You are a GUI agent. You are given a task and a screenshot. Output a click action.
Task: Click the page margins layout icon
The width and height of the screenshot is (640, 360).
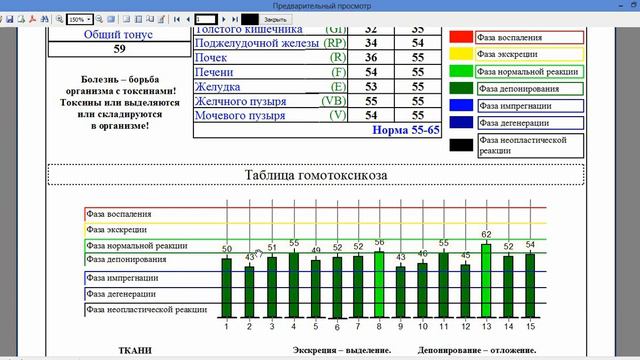(x=139, y=19)
